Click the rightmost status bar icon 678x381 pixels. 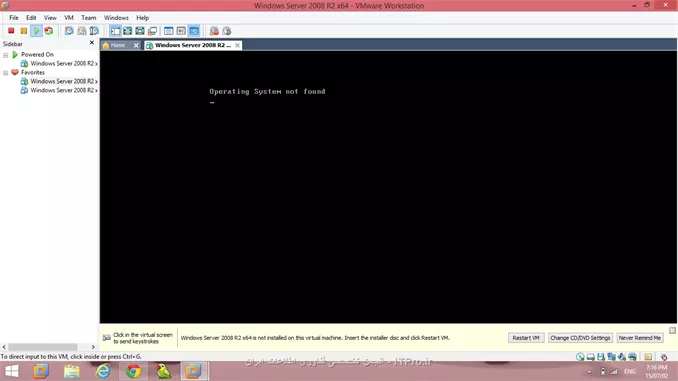pos(664,357)
